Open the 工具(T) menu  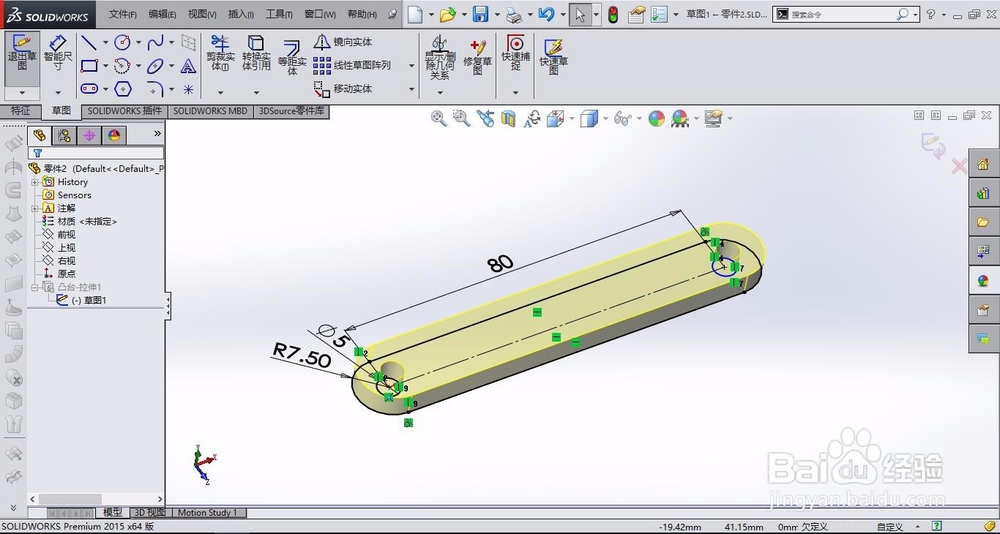(278, 14)
